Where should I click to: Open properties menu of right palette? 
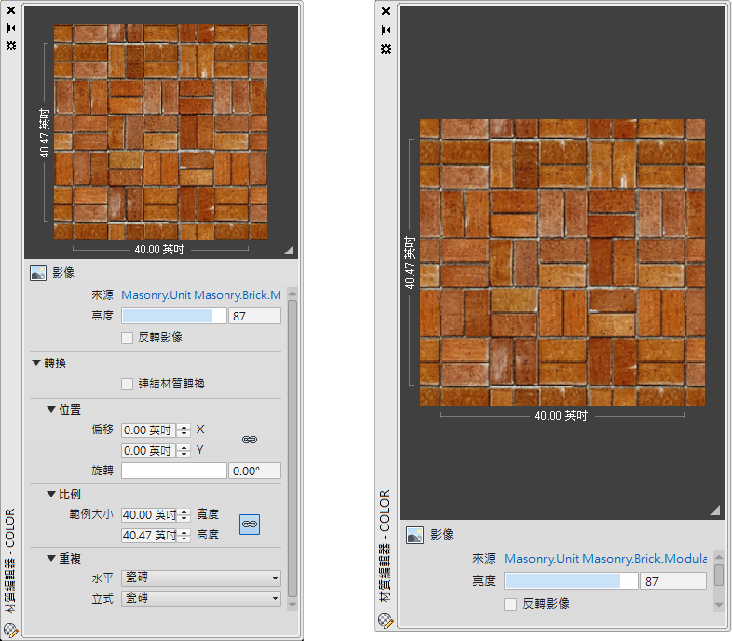[x=386, y=49]
